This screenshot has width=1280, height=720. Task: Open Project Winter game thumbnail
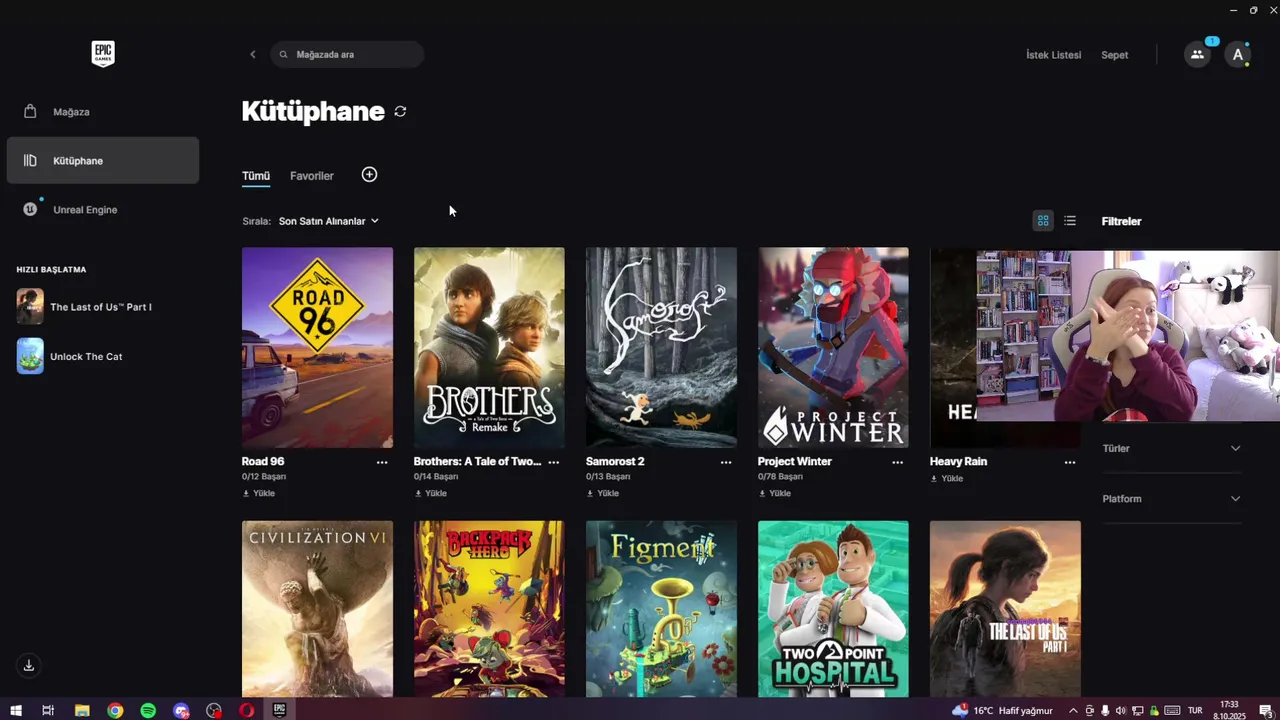[x=833, y=348]
